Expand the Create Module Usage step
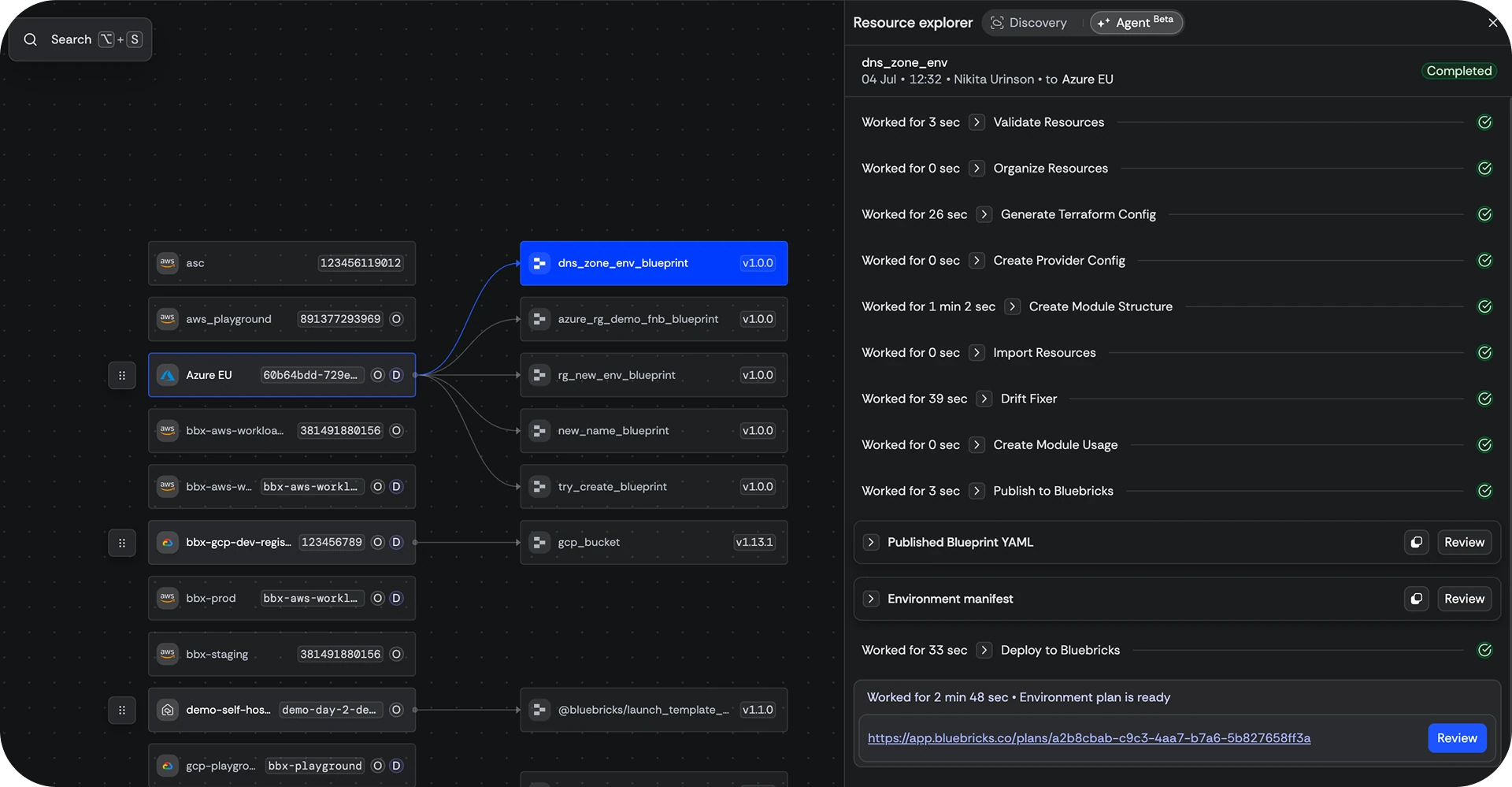 coord(976,445)
